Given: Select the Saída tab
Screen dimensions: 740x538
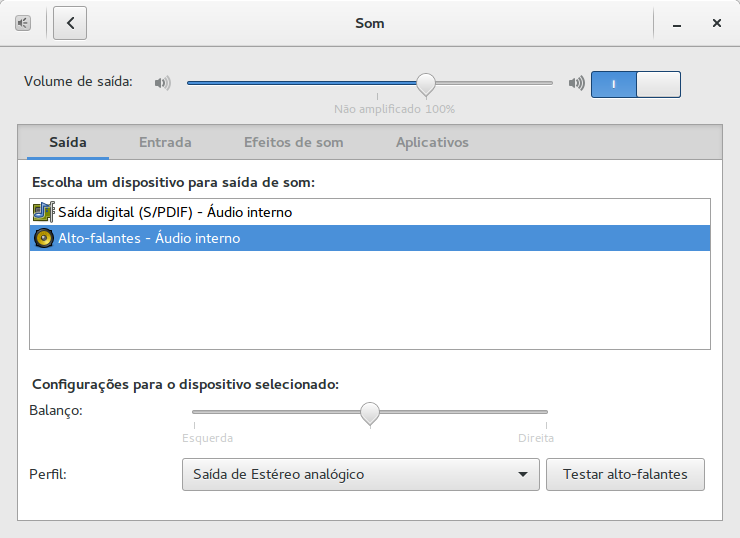Looking at the screenshot, I should [68, 143].
